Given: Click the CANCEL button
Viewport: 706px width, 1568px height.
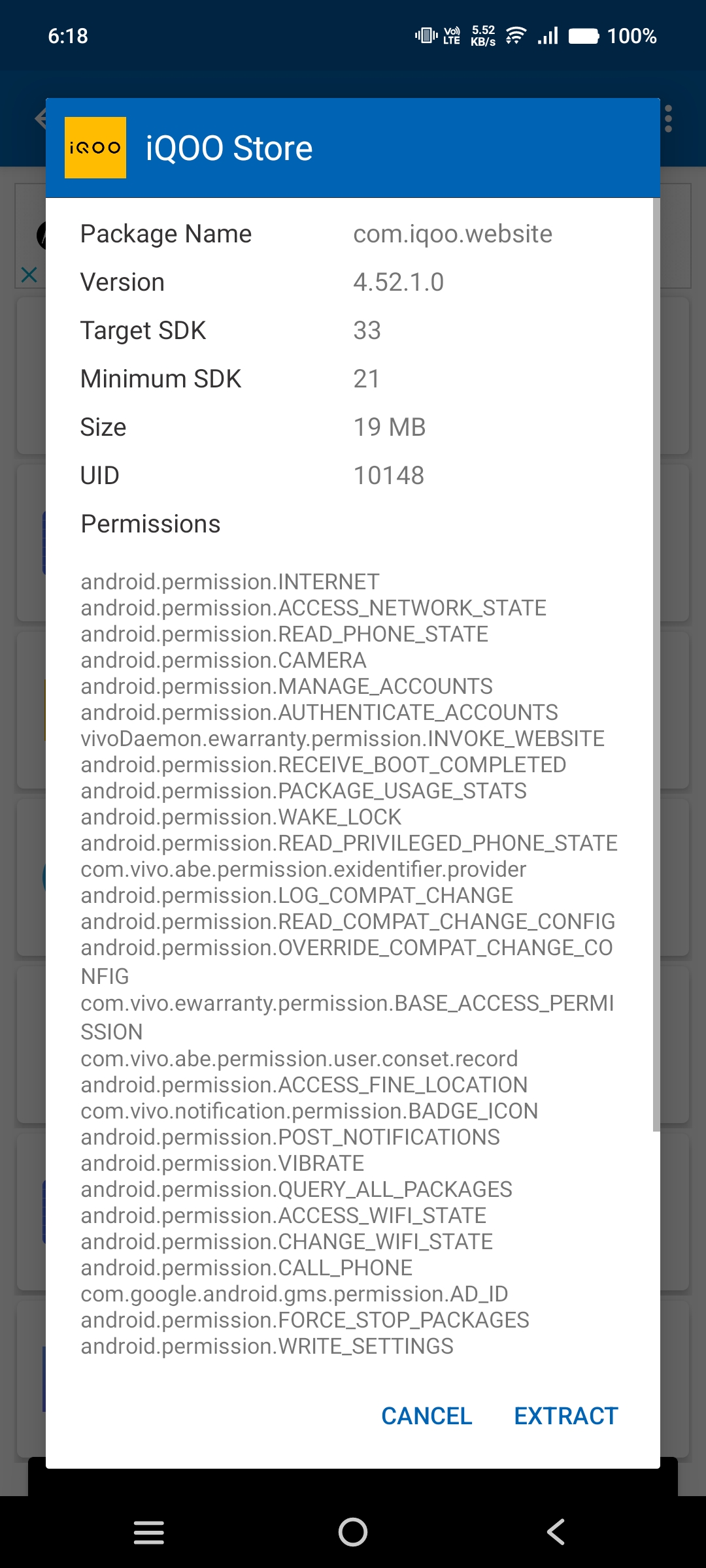Looking at the screenshot, I should tap(426, 1416).
